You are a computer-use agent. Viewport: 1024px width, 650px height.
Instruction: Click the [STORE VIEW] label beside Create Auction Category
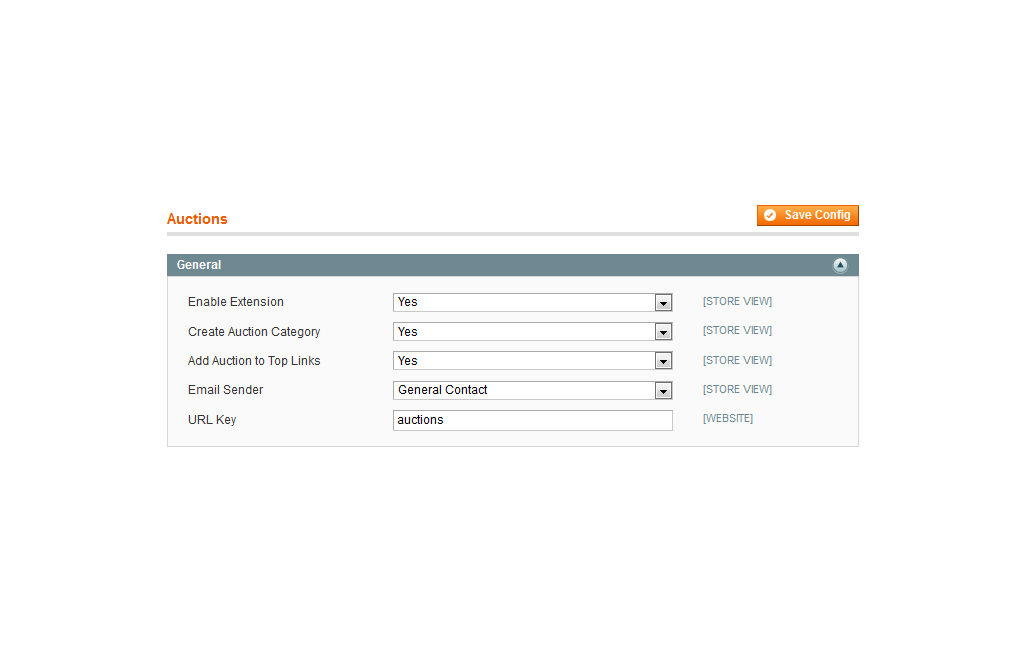(737, 331)
